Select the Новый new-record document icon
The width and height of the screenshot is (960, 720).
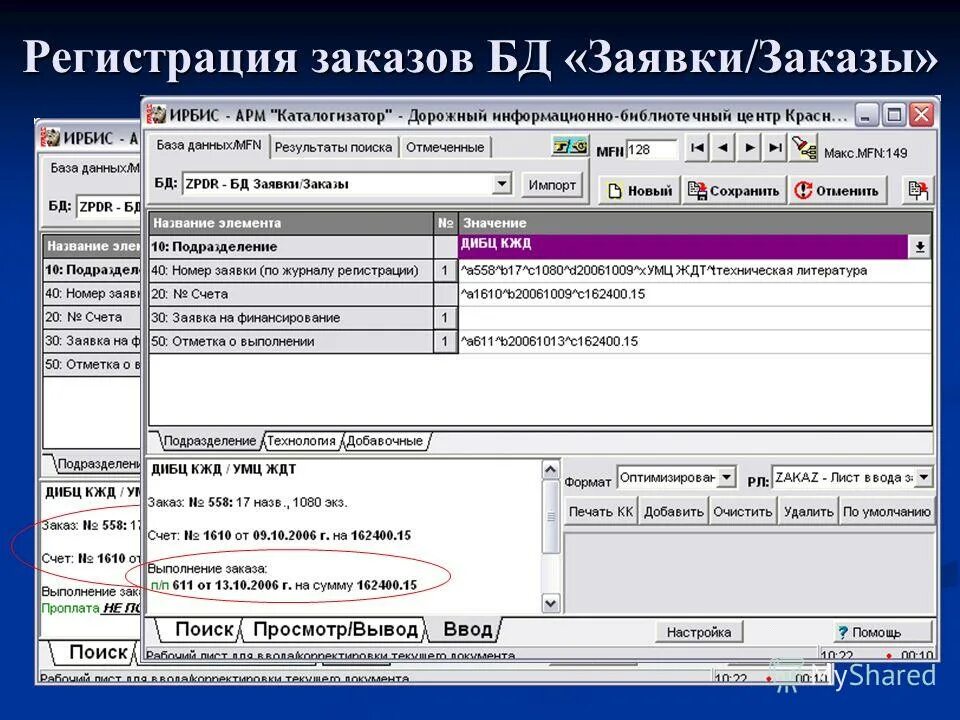pyautogui.click(x=614, y=188)
